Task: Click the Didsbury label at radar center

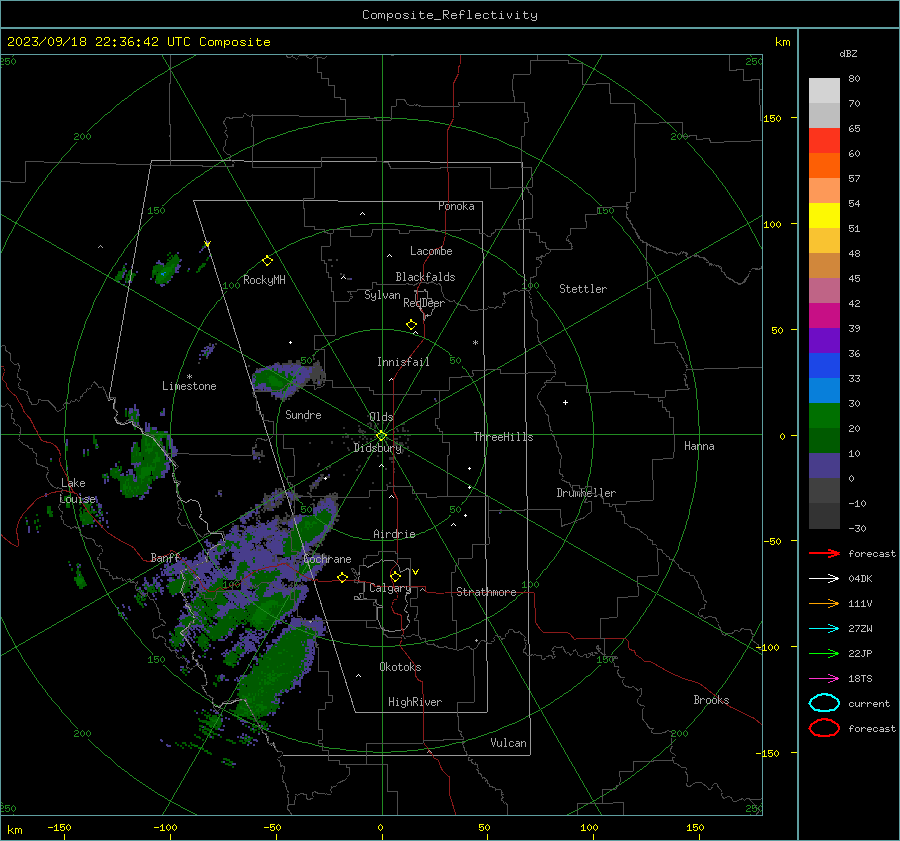Action: (x=377, y=448)
